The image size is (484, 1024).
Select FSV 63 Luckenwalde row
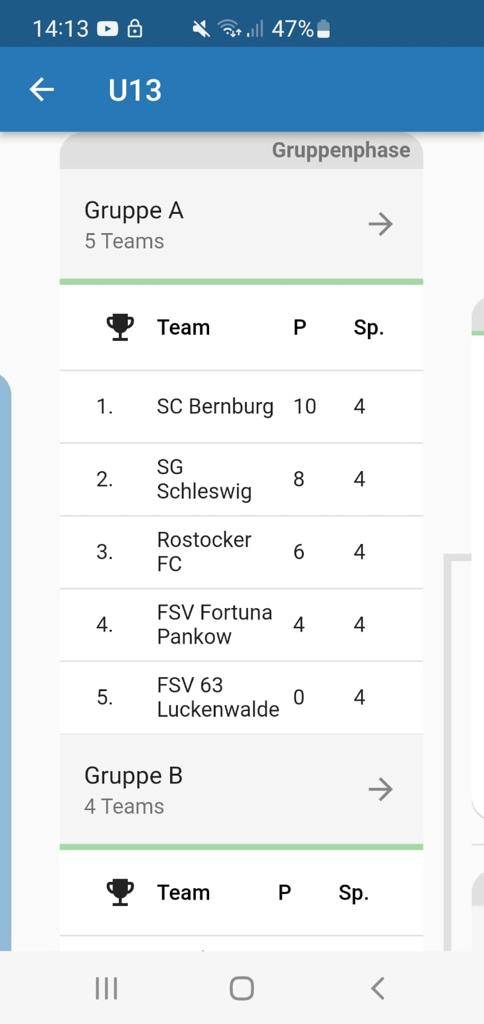tap(241, 697)
